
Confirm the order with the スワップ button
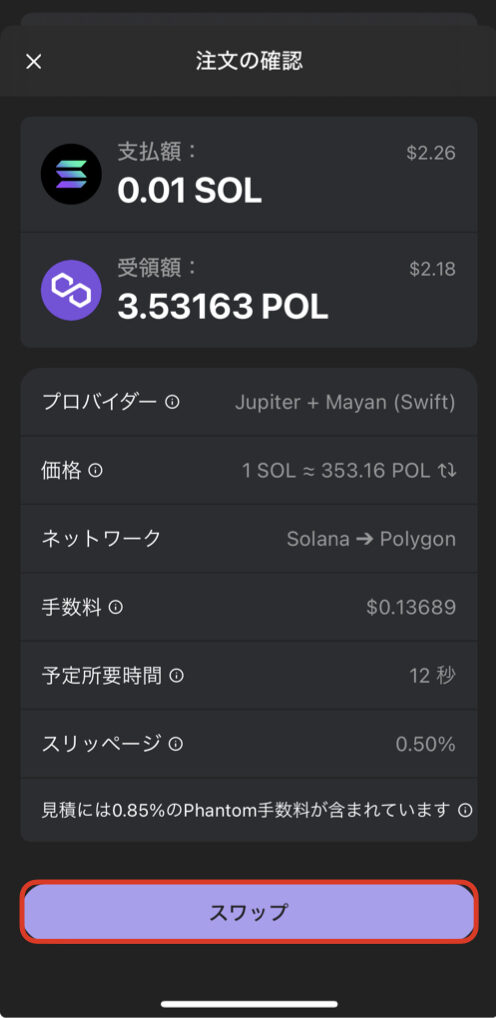click(x=249, y=912)
